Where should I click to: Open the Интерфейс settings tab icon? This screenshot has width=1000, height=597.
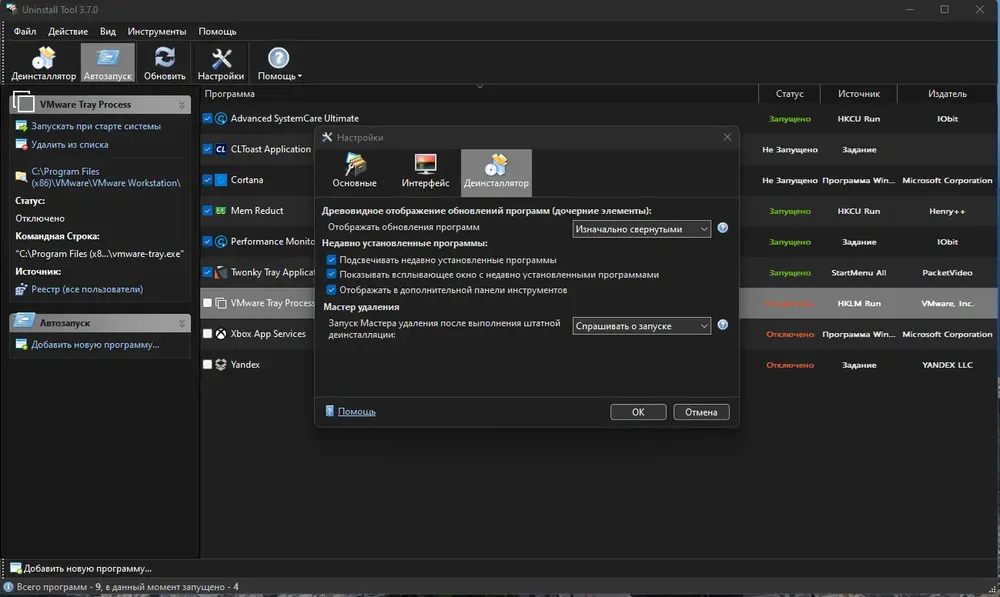point(425,171)
